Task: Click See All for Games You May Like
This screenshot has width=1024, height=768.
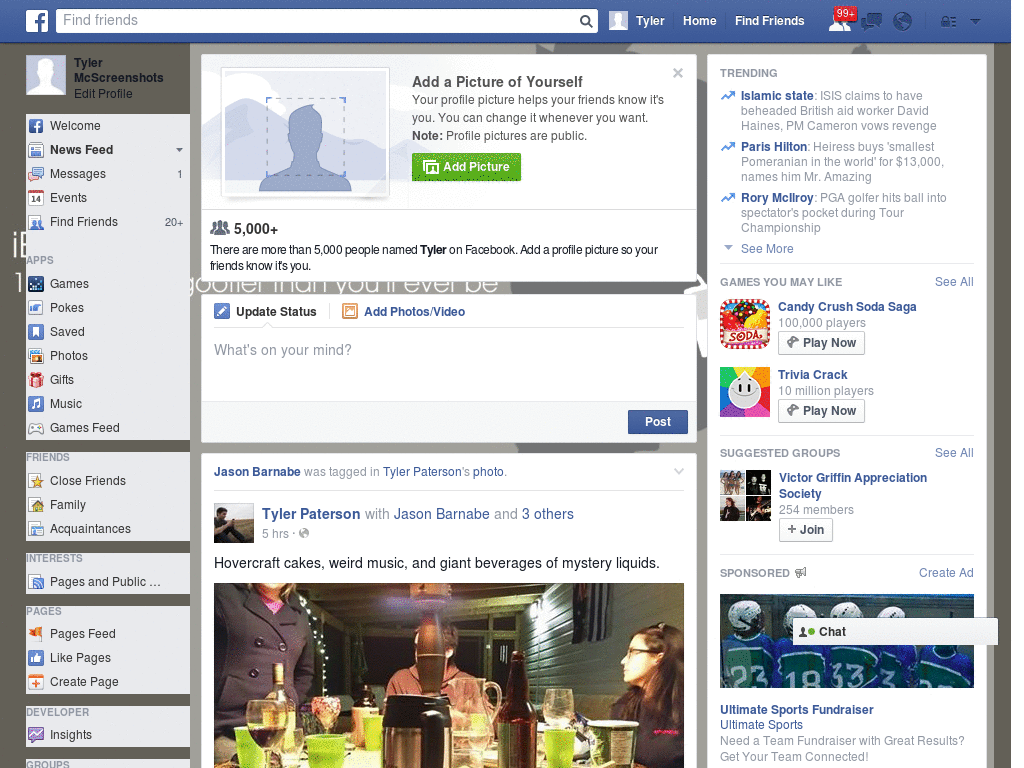Action: pos(953,282)
